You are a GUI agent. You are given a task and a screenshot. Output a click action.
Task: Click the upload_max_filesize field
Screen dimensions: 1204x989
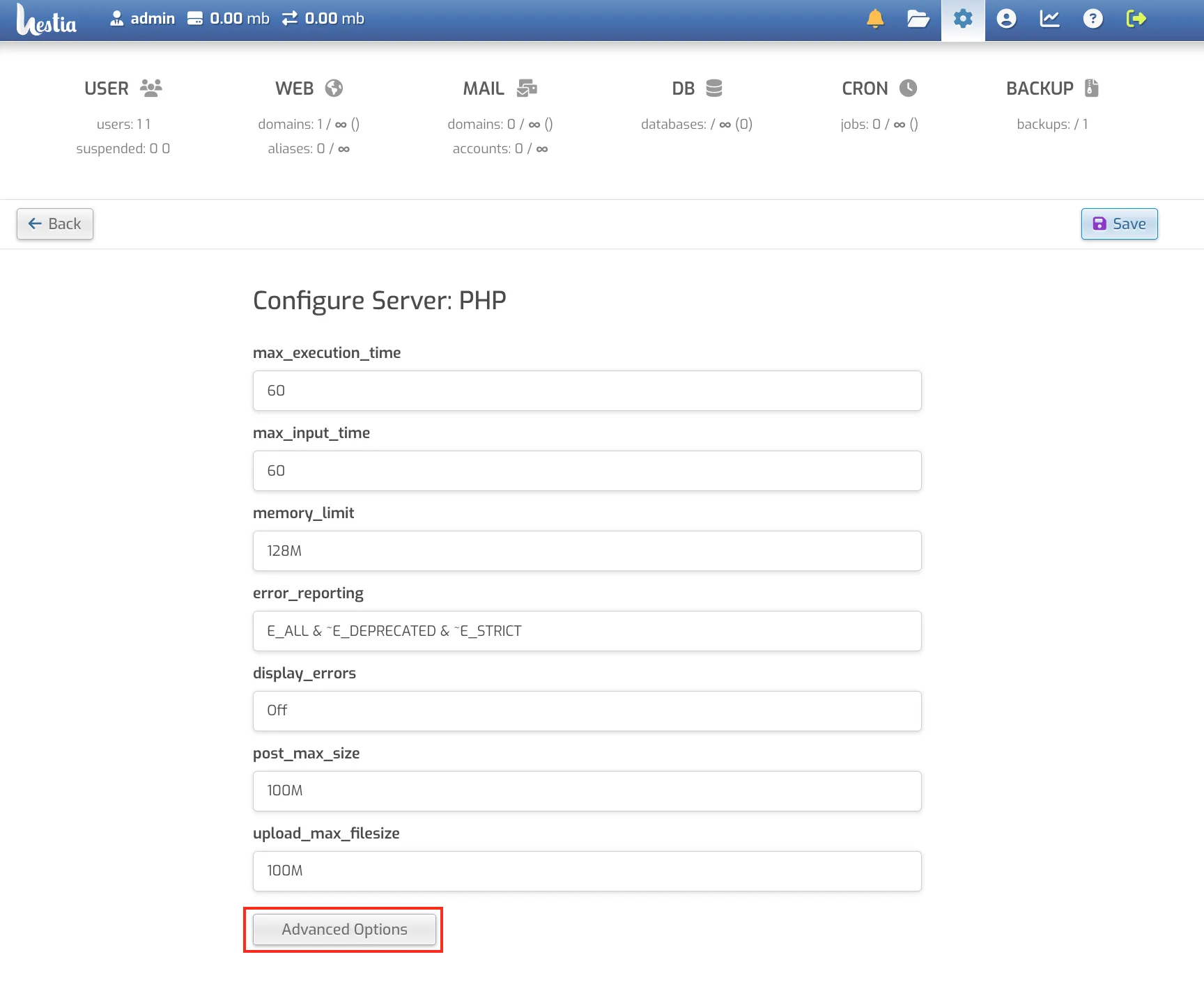pyautogui.click(x=587, y=871)
